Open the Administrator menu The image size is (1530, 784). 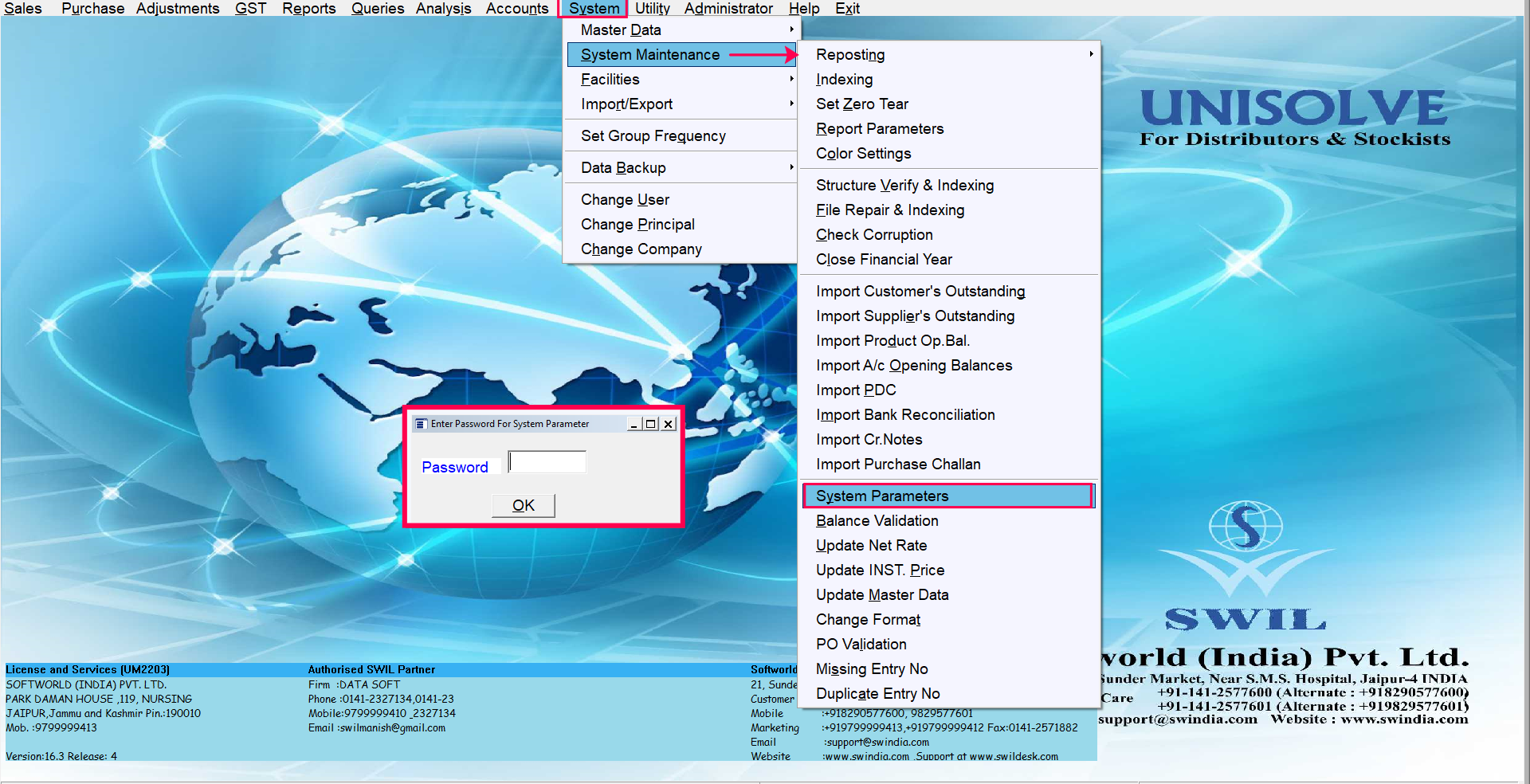pos(728,8)
